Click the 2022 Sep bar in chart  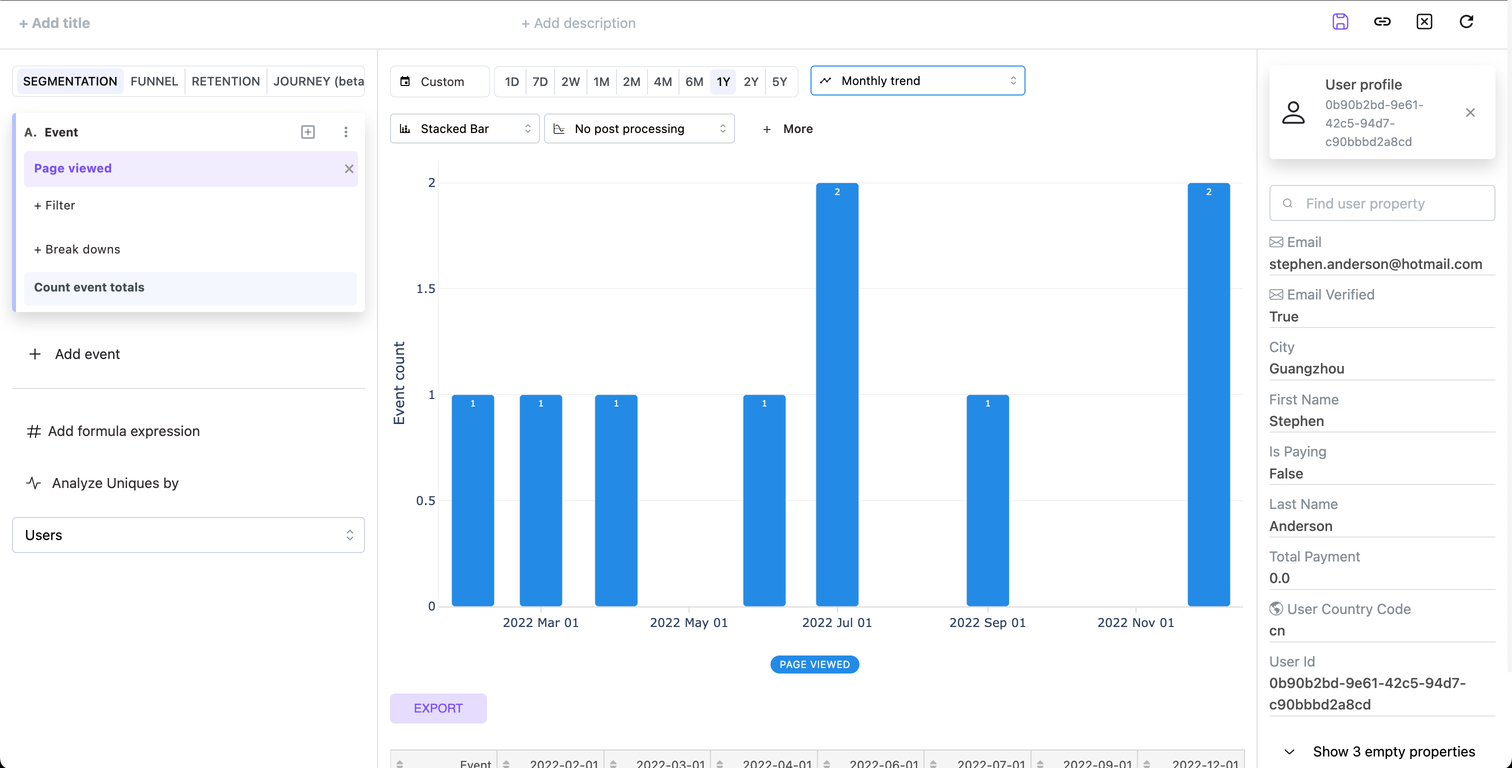(x=988, y=500)
